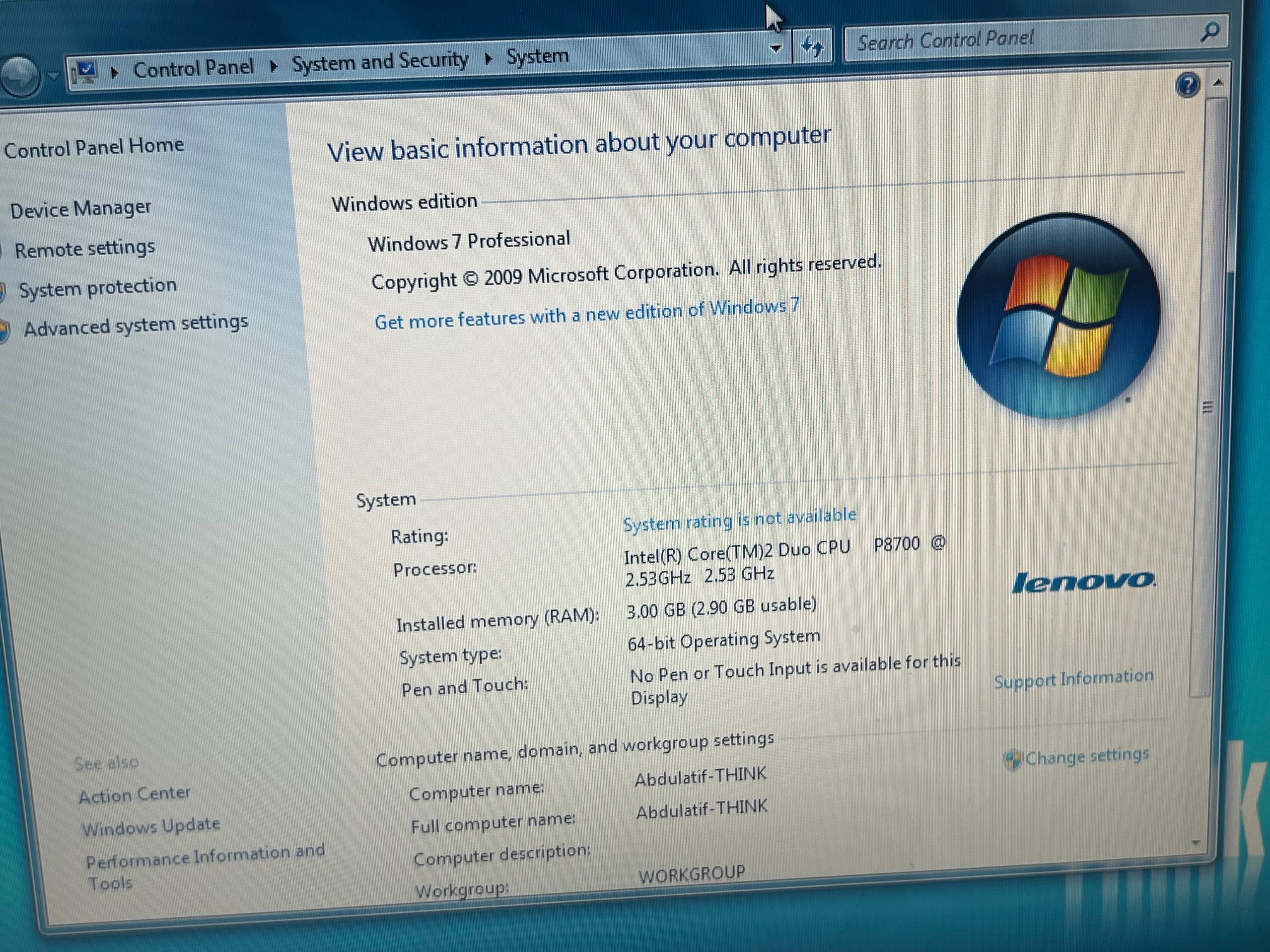Click the shield icon beside Change settings
Viewport: 1270px width, 952px height.
tap(1012, 760)
